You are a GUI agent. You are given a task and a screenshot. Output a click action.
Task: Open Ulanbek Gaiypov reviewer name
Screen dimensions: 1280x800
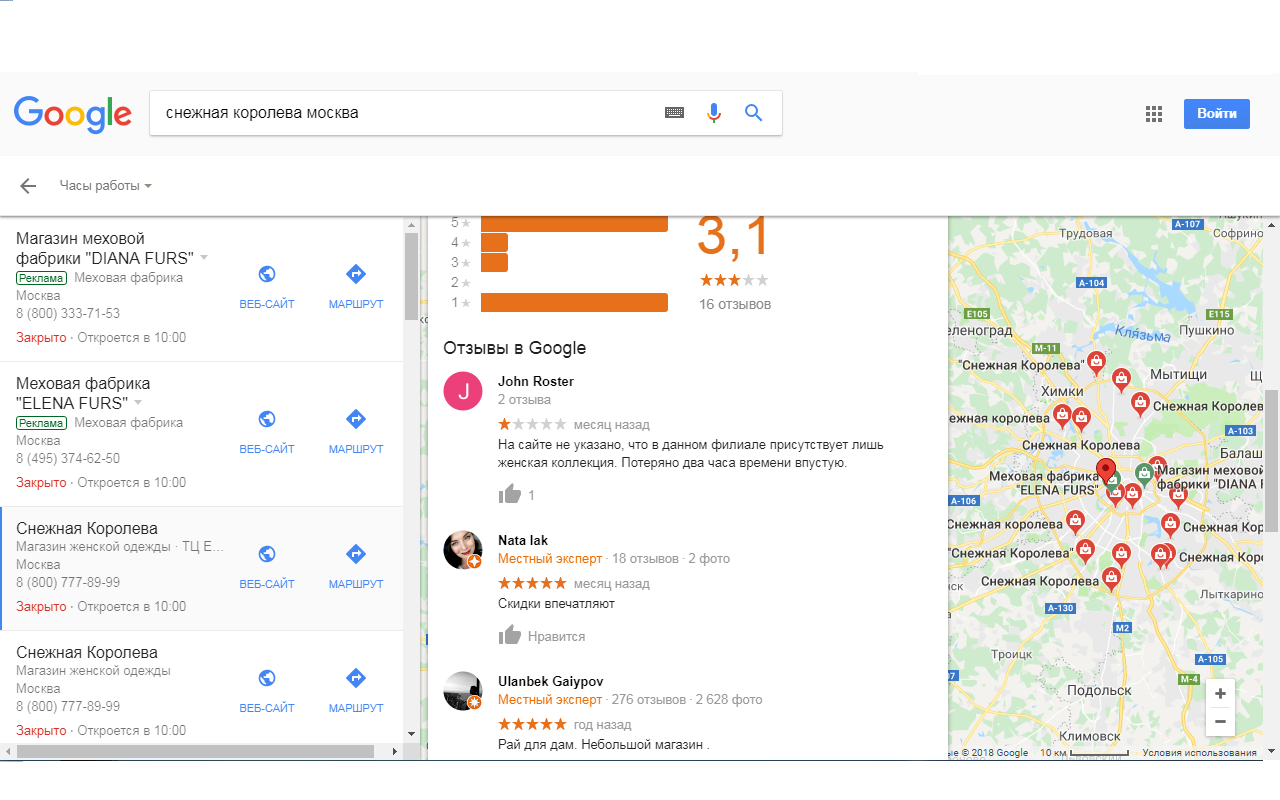pos(550,681)
